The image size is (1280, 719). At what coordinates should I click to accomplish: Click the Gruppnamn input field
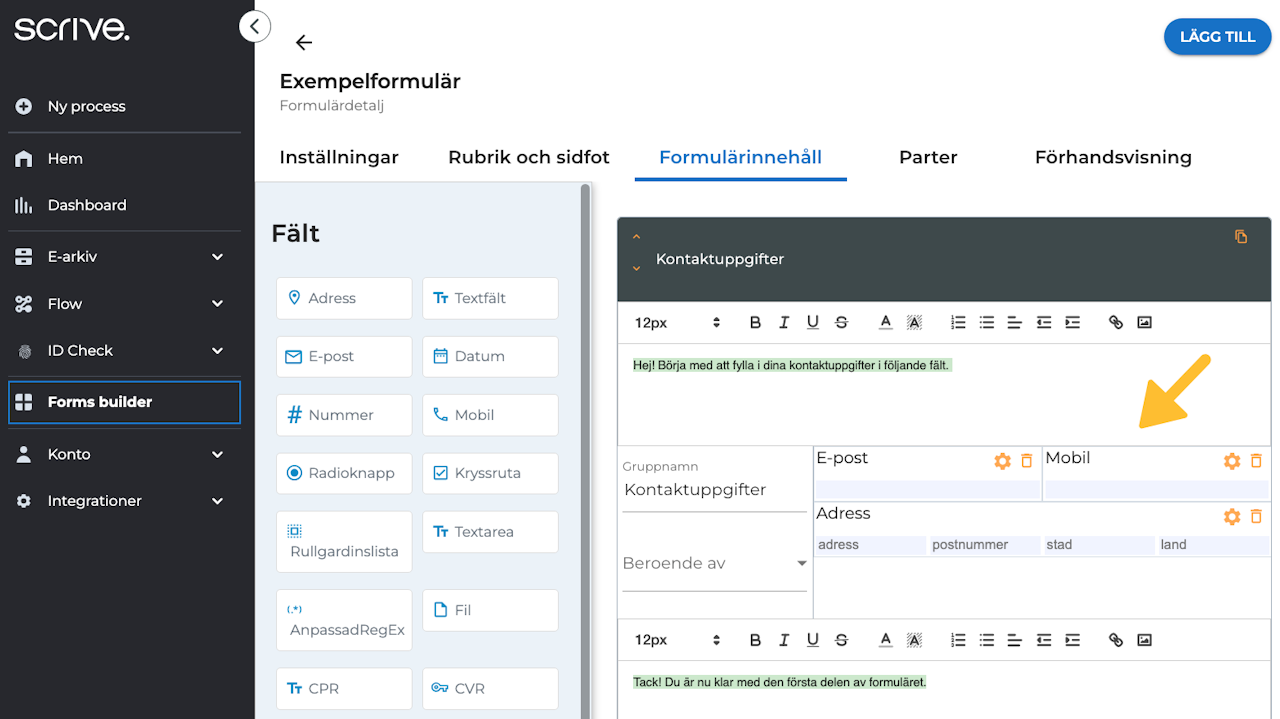(x=714, y=490)
